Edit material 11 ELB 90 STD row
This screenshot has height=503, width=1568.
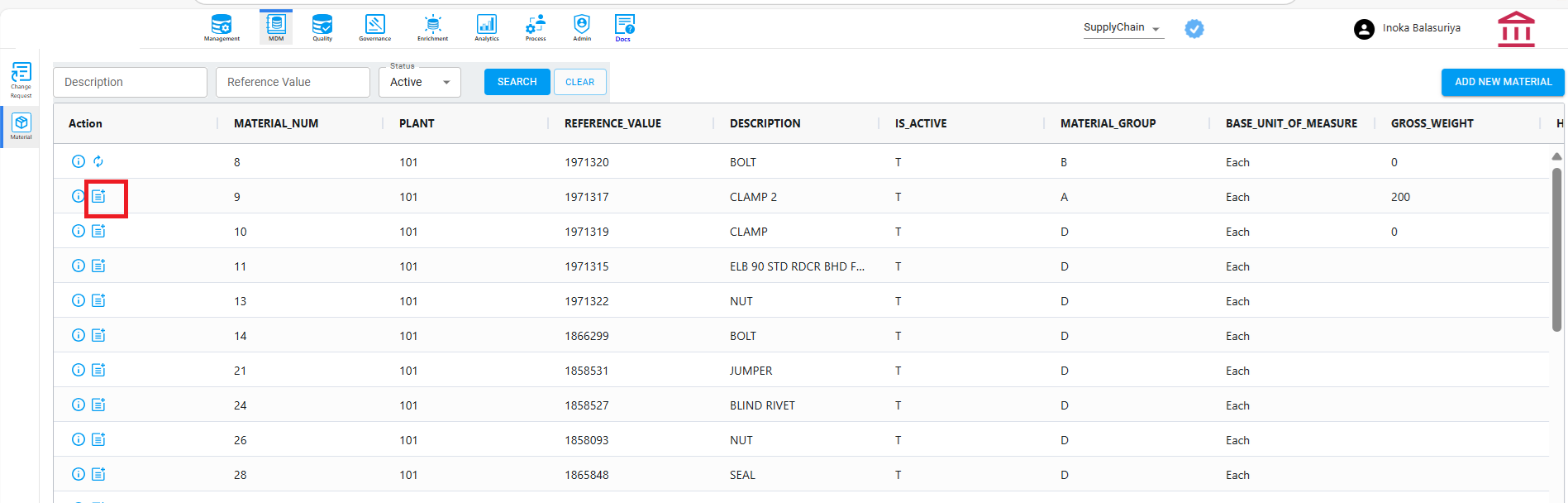[98, 266]
